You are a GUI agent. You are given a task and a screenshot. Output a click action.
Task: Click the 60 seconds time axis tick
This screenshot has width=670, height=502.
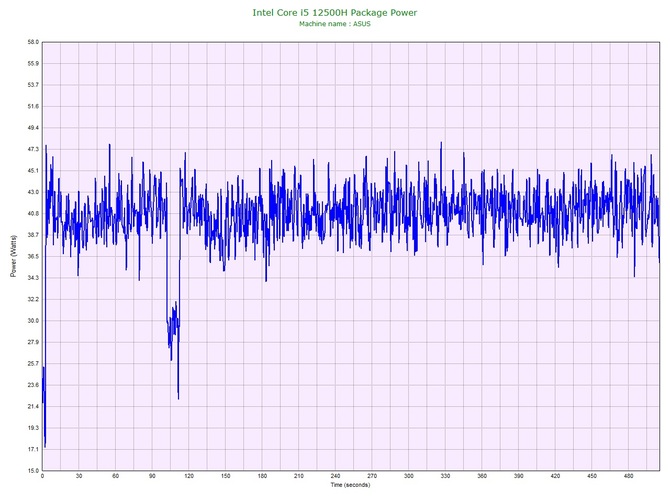(x=115, y=476)
